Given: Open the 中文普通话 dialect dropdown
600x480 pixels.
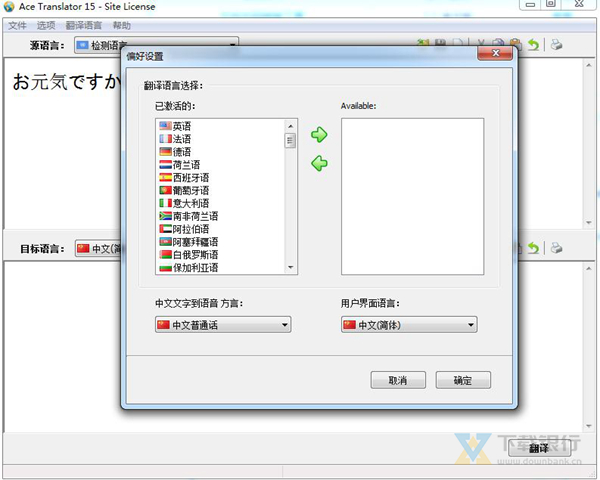Looking at the screenshot, I should tap(223, 325).
